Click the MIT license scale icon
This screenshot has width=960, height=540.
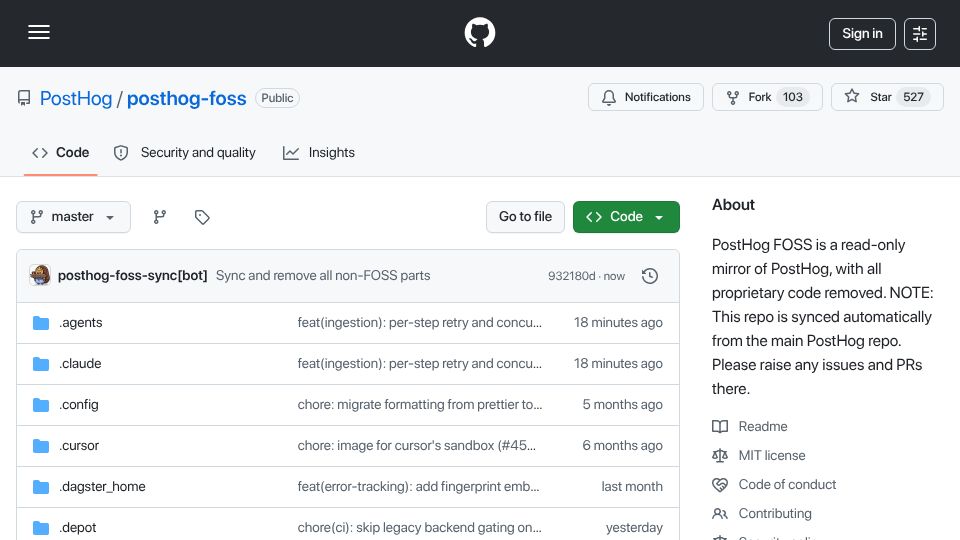tap(720, 456)
